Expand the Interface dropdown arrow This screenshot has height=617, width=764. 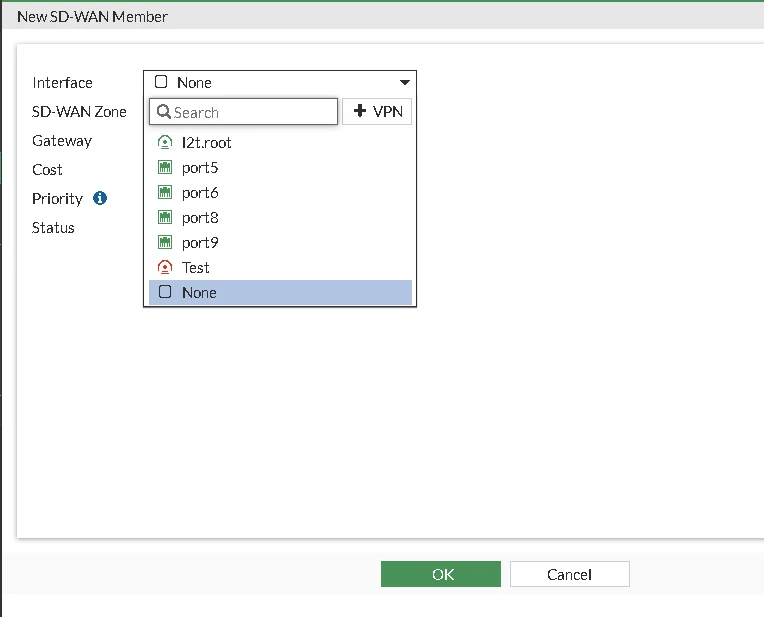(404, 82)
